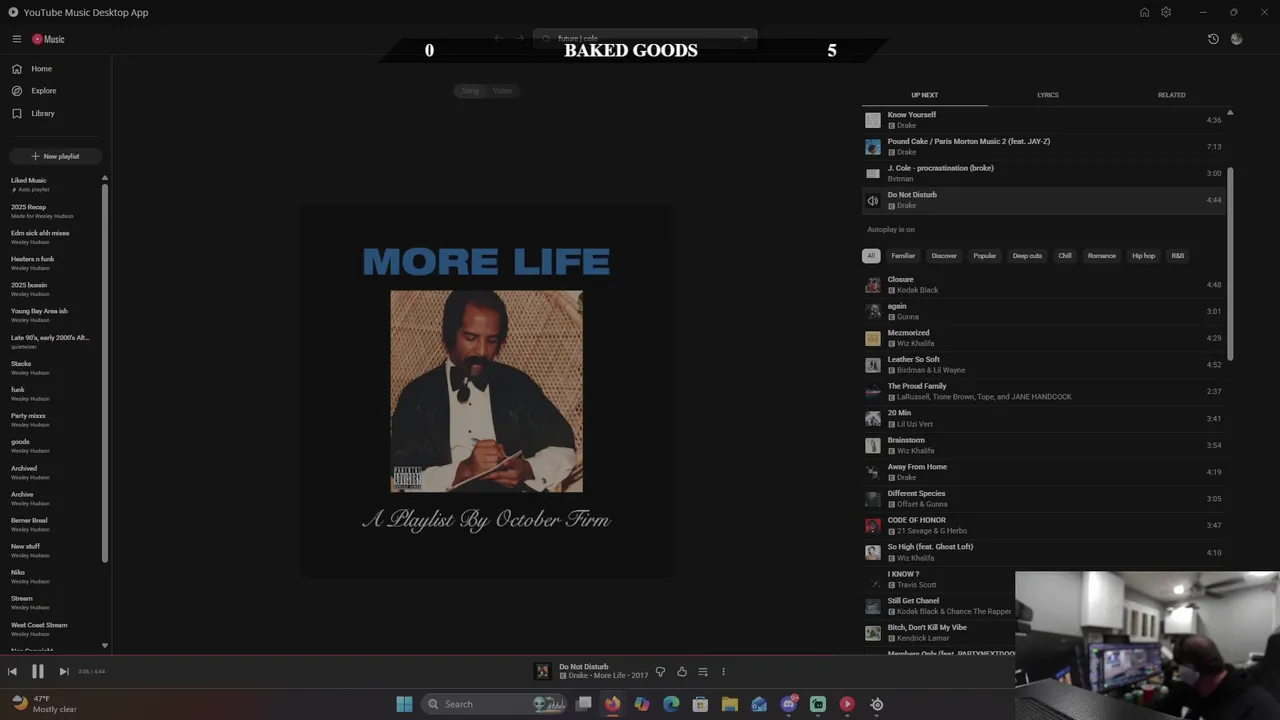1280x720 pixels.
Task: Open the UP NEXT tab
Action: [924, 95]
